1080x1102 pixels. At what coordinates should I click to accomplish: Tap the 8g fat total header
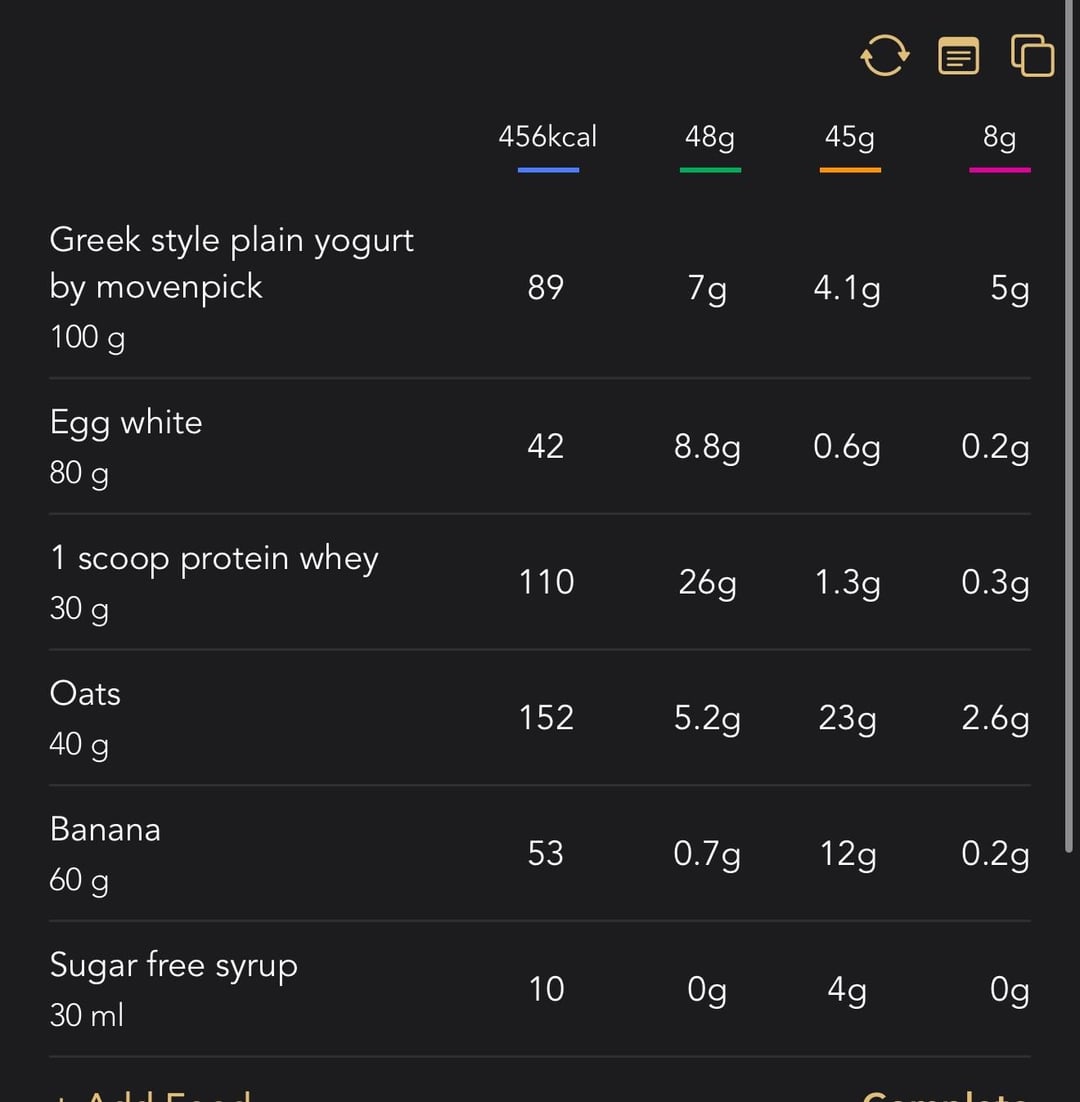[x=999, y=136]
